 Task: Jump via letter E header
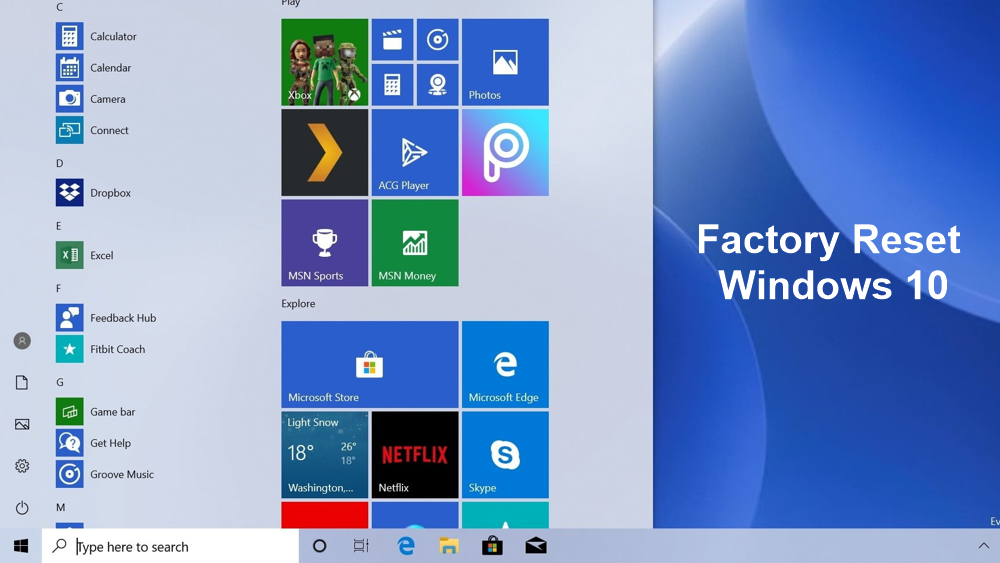59,226
